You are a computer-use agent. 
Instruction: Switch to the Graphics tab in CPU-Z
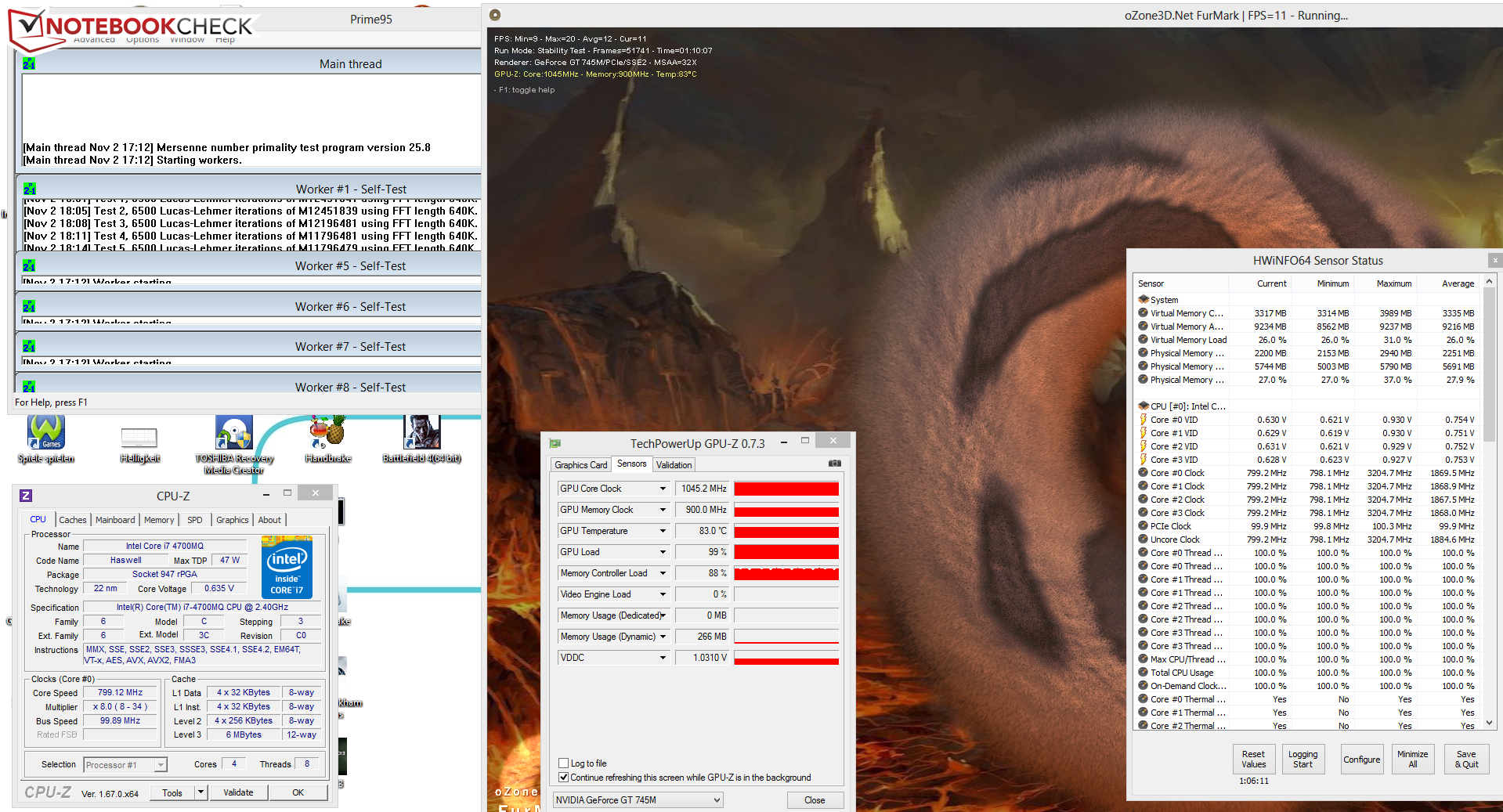(233, 520)
